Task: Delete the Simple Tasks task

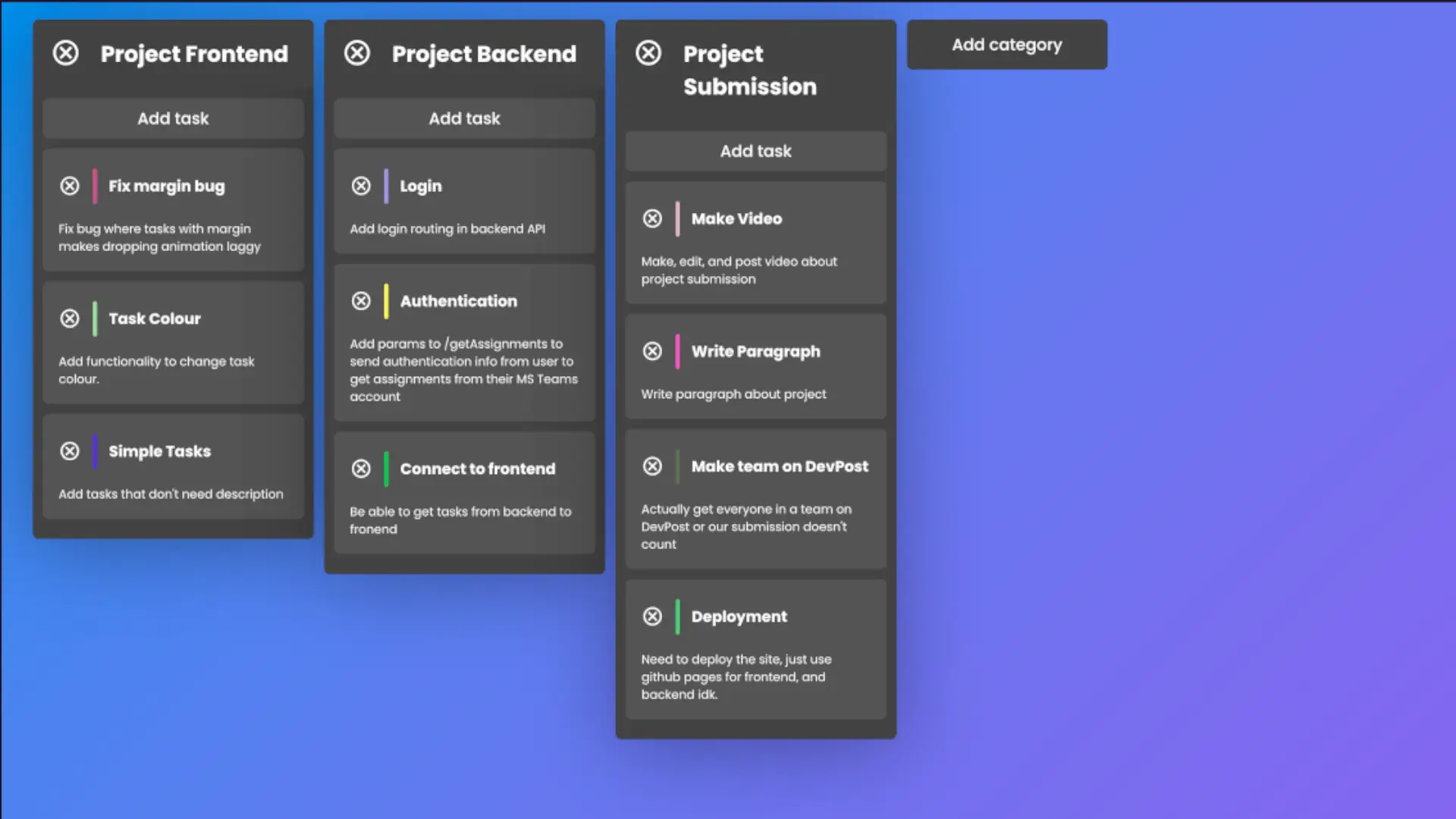Action: (x=71, y=450)
